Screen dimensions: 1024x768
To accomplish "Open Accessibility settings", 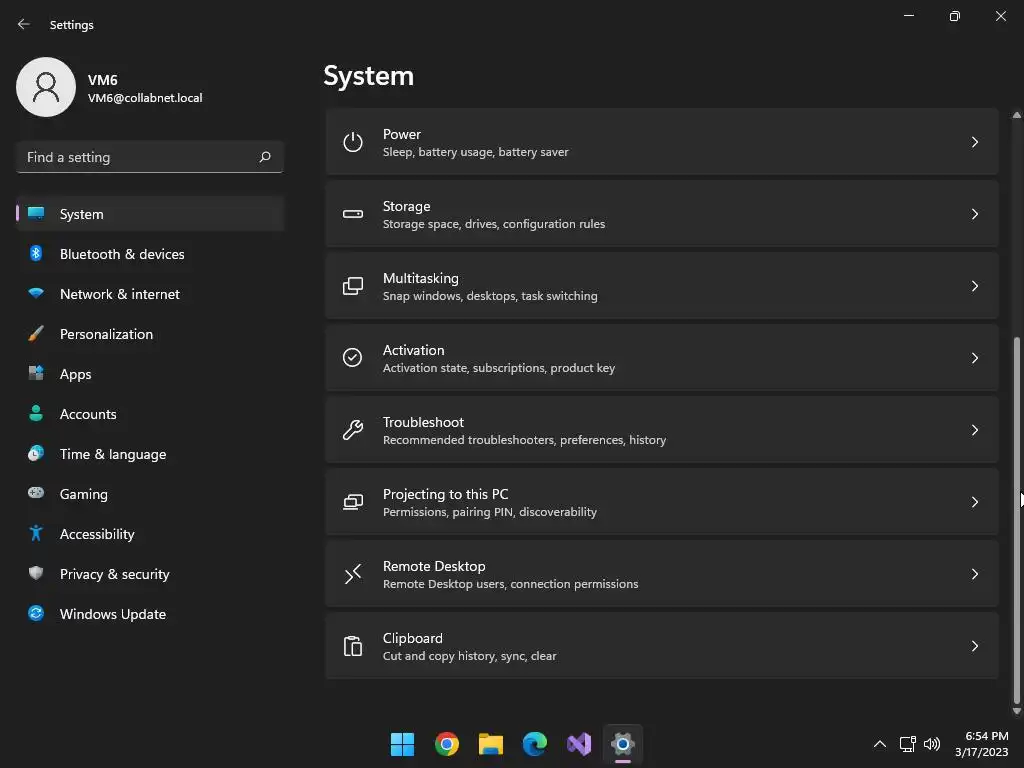I will click(x=150, y=534).
